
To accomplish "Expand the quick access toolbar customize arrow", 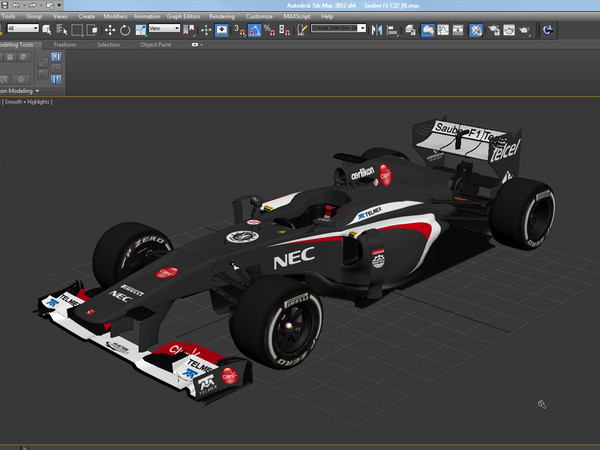I will point(59,5).
